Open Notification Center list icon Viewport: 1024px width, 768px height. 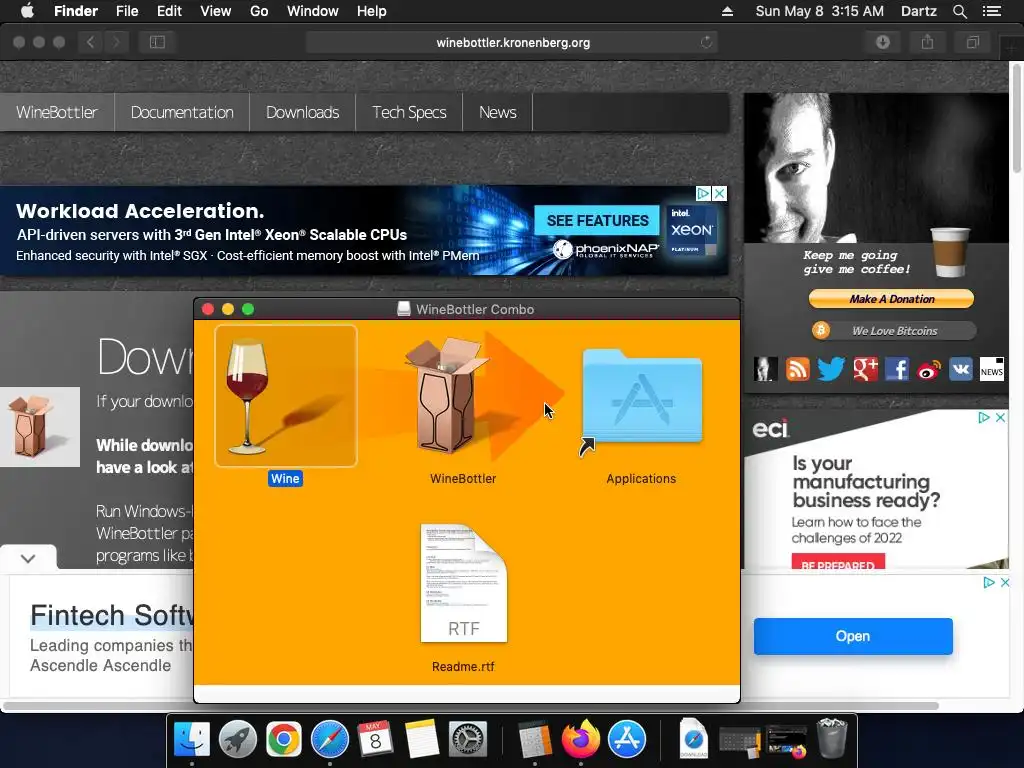991,11
